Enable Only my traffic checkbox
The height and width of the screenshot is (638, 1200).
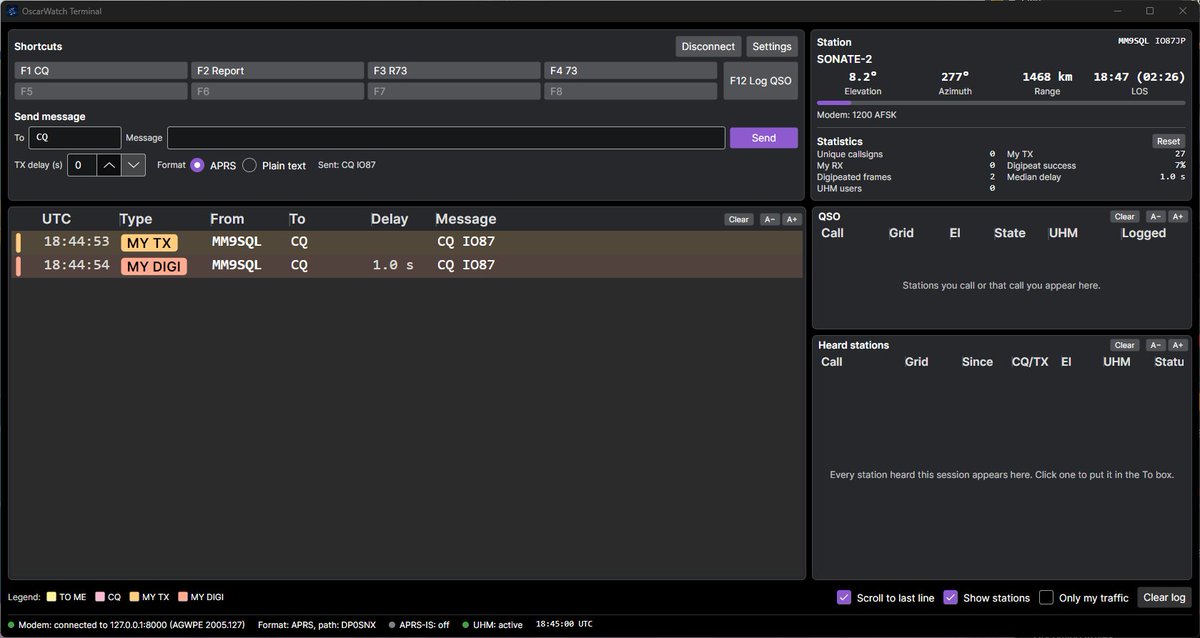pyautogui.click(x=1046, y=597)
